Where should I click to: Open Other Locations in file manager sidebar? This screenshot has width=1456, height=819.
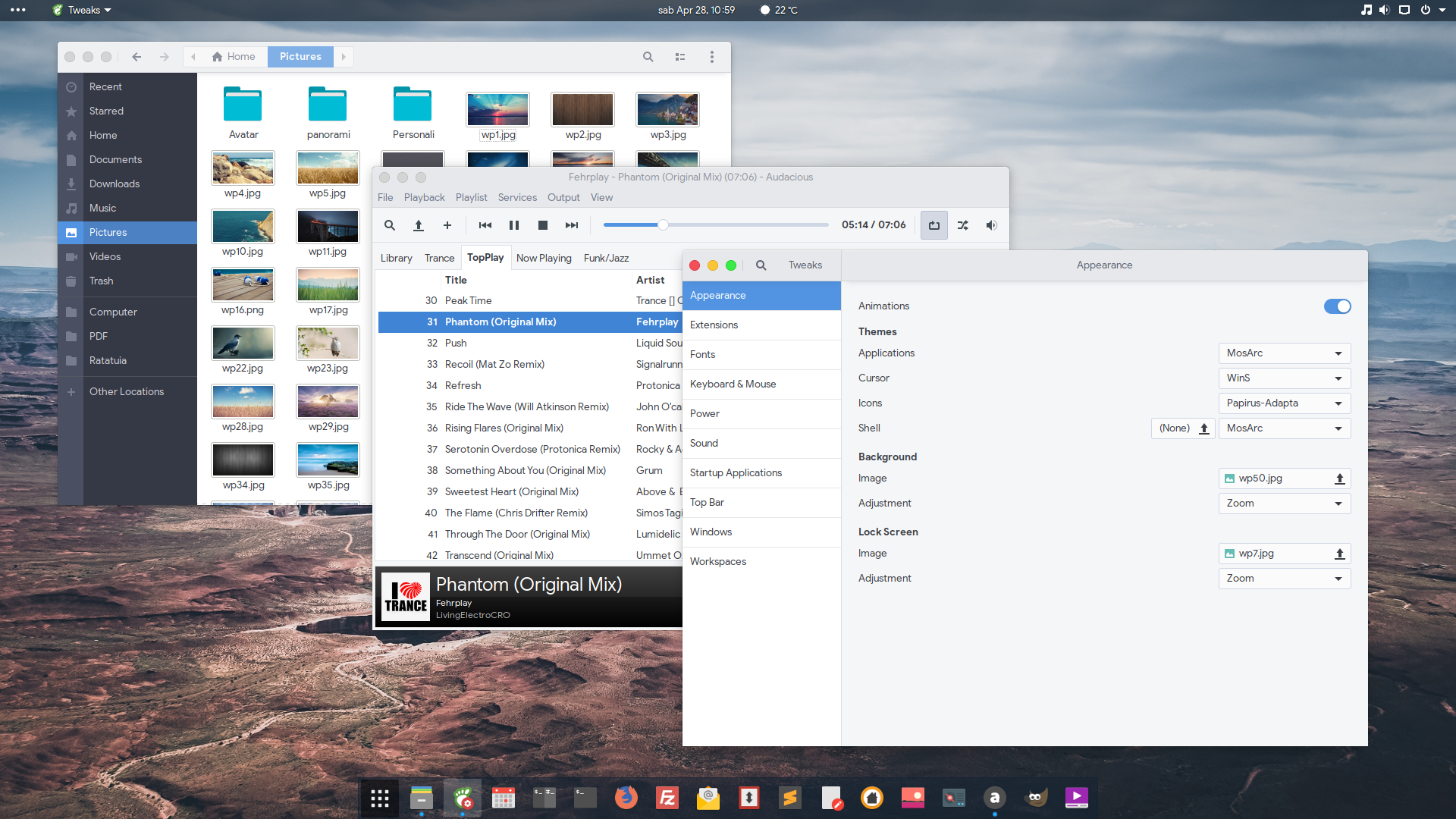127,391
